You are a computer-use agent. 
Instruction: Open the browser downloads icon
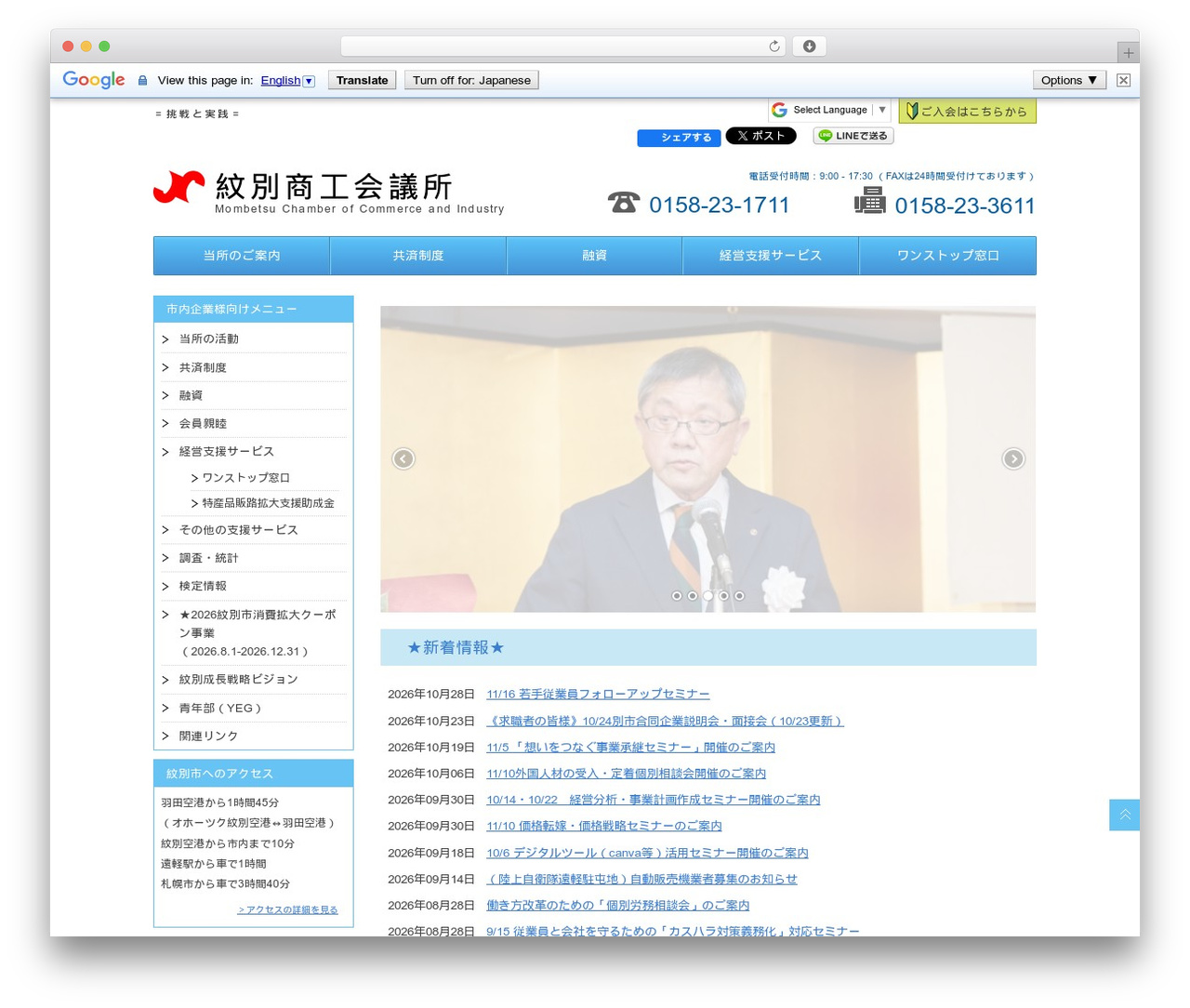(x=809, y=46)
